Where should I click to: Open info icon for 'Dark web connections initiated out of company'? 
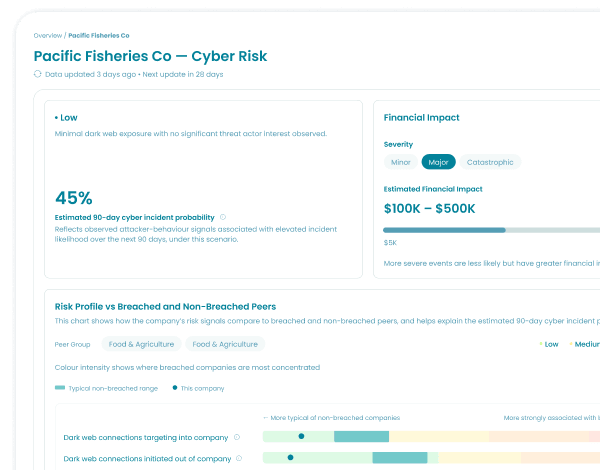click(239, 458)
